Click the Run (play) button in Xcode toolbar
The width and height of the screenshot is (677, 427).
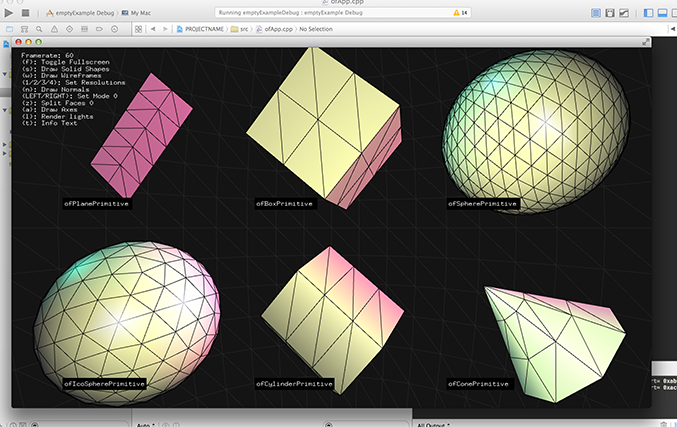pyautogui.click(x=10, y=13)
